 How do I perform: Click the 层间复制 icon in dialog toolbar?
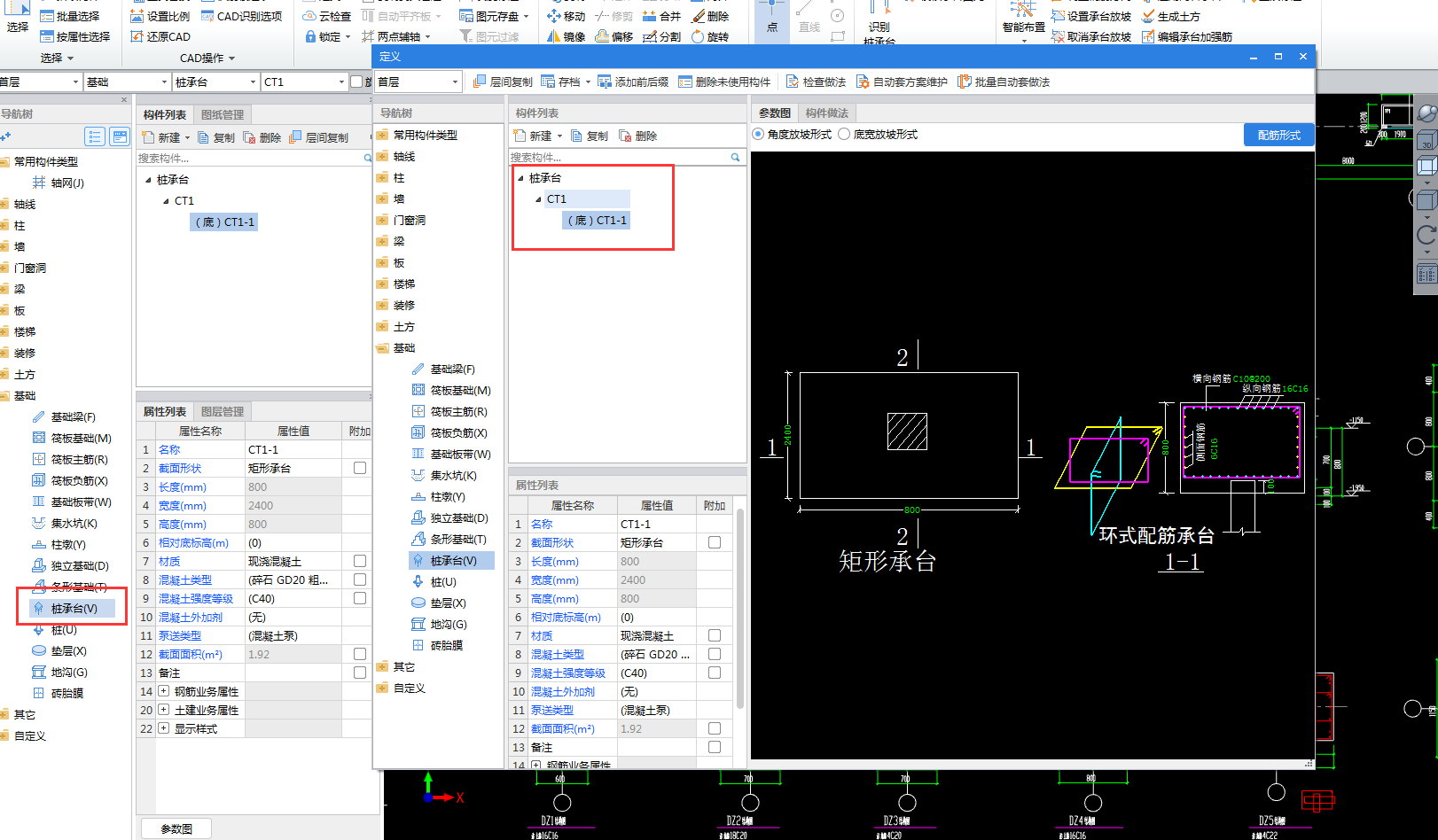coord(480,82)
